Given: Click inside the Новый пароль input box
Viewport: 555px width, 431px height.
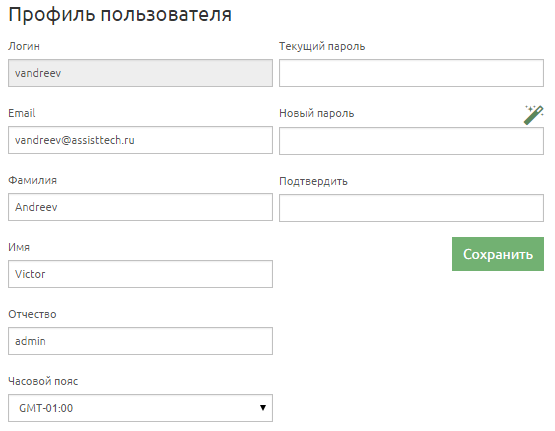Looking at the screenshot, I should click(411, 141).
